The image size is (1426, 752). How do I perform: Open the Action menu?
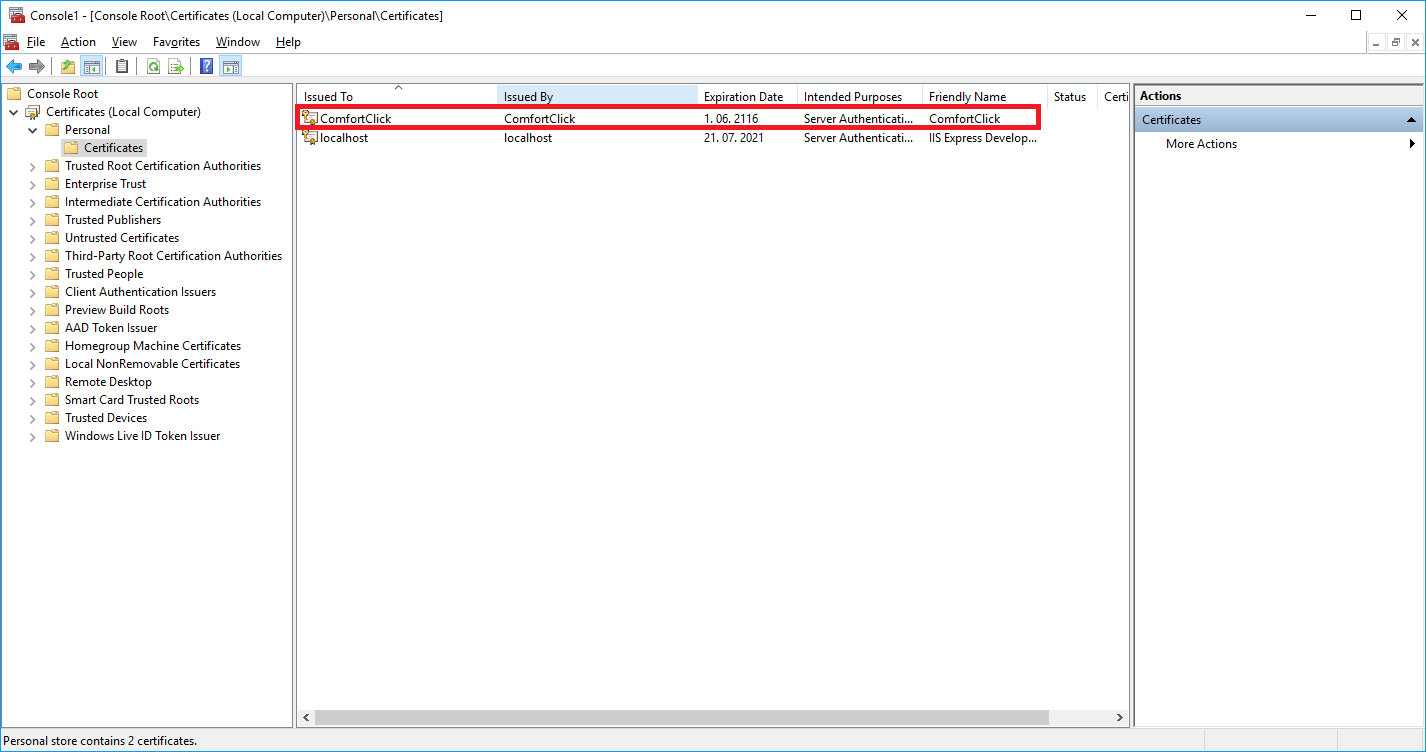tap(78, 42)
